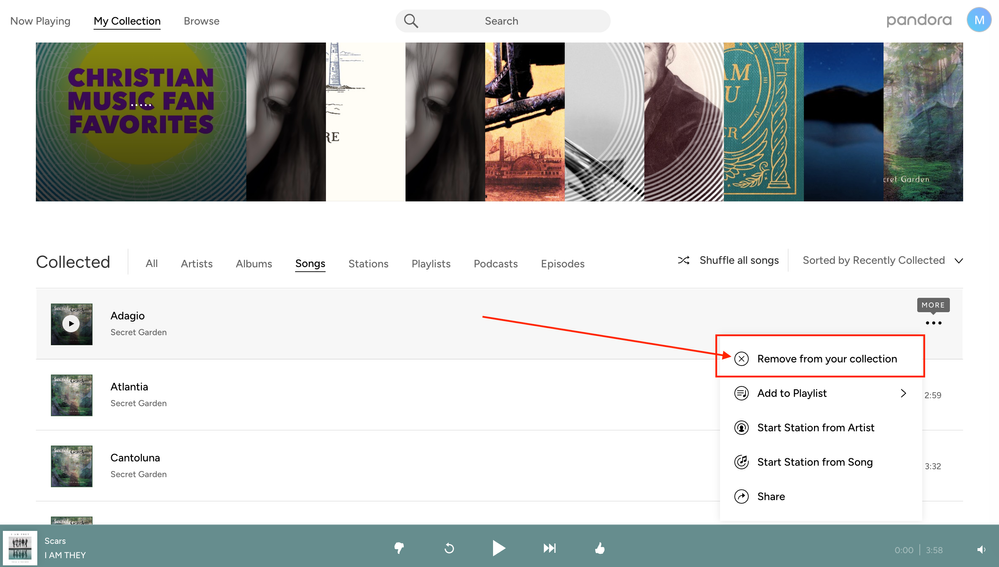The height and width of the screenshot is (567, 999).
Task: Filter collection by Playlists
Action: tap(431, 264)
